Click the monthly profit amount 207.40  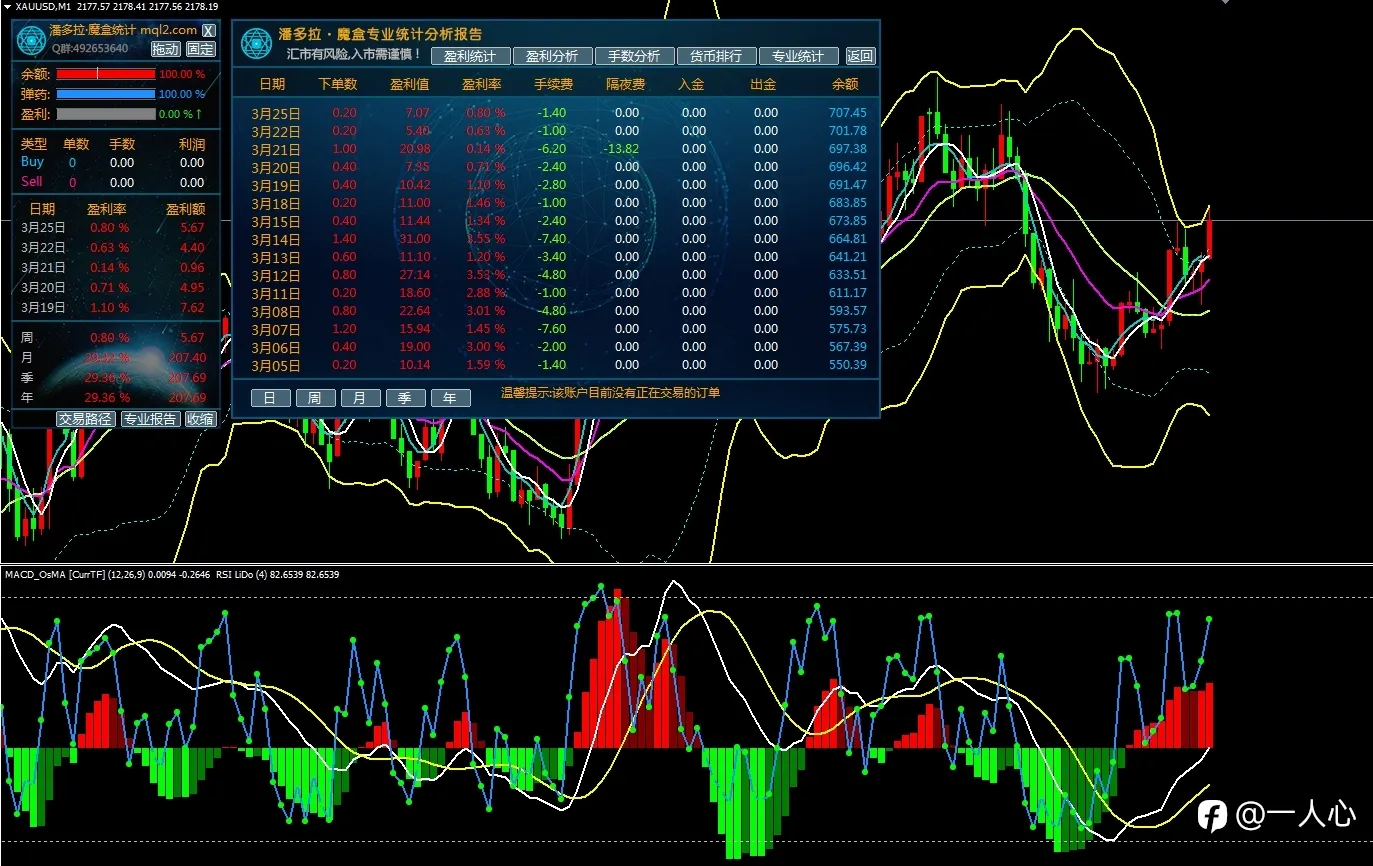(188, 358)
